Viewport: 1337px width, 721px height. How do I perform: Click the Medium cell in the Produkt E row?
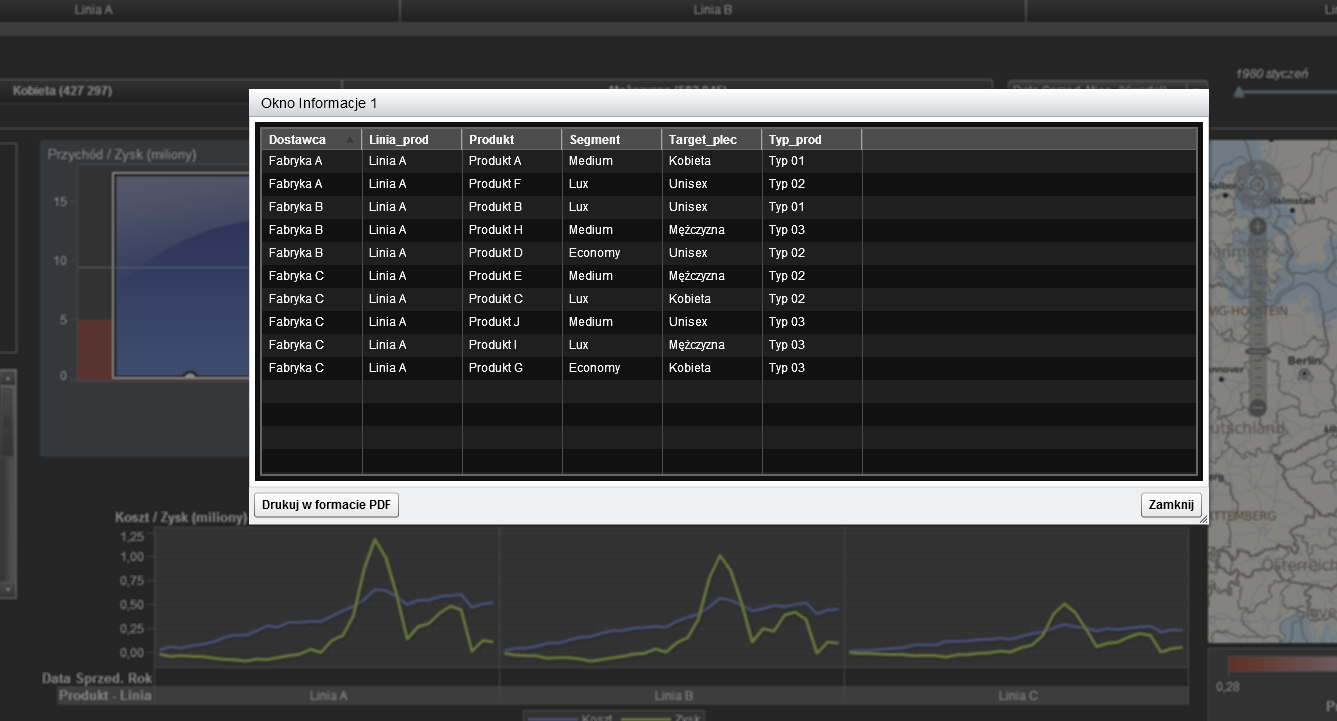pos(611,276)
